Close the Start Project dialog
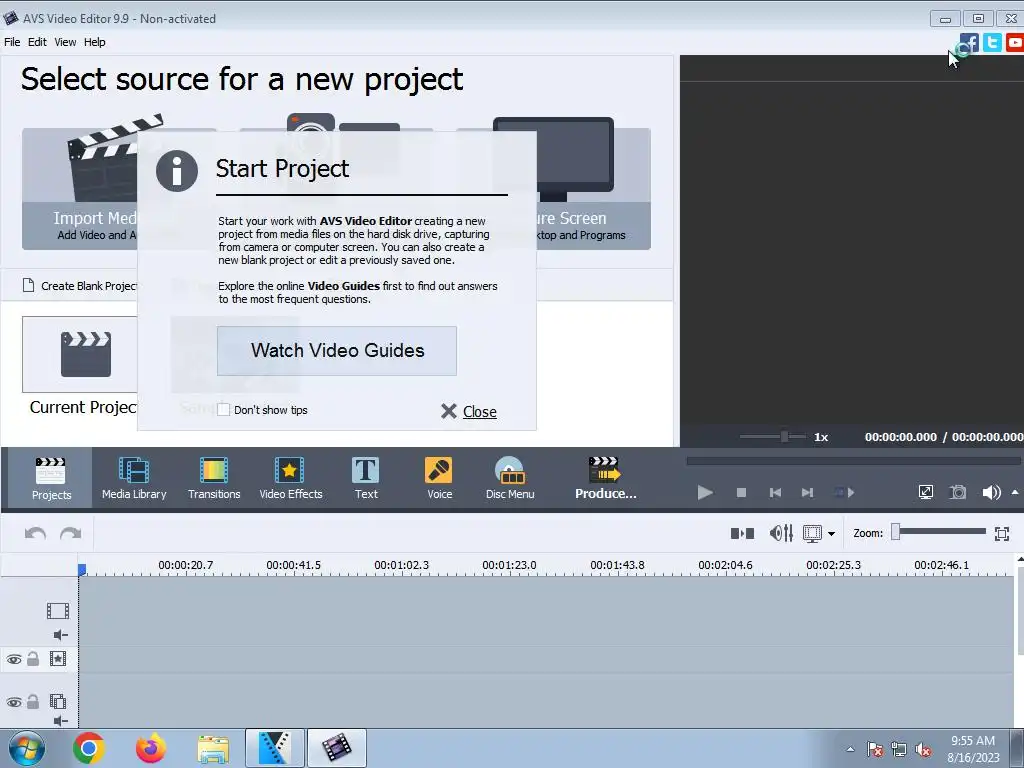 (469, 411)
